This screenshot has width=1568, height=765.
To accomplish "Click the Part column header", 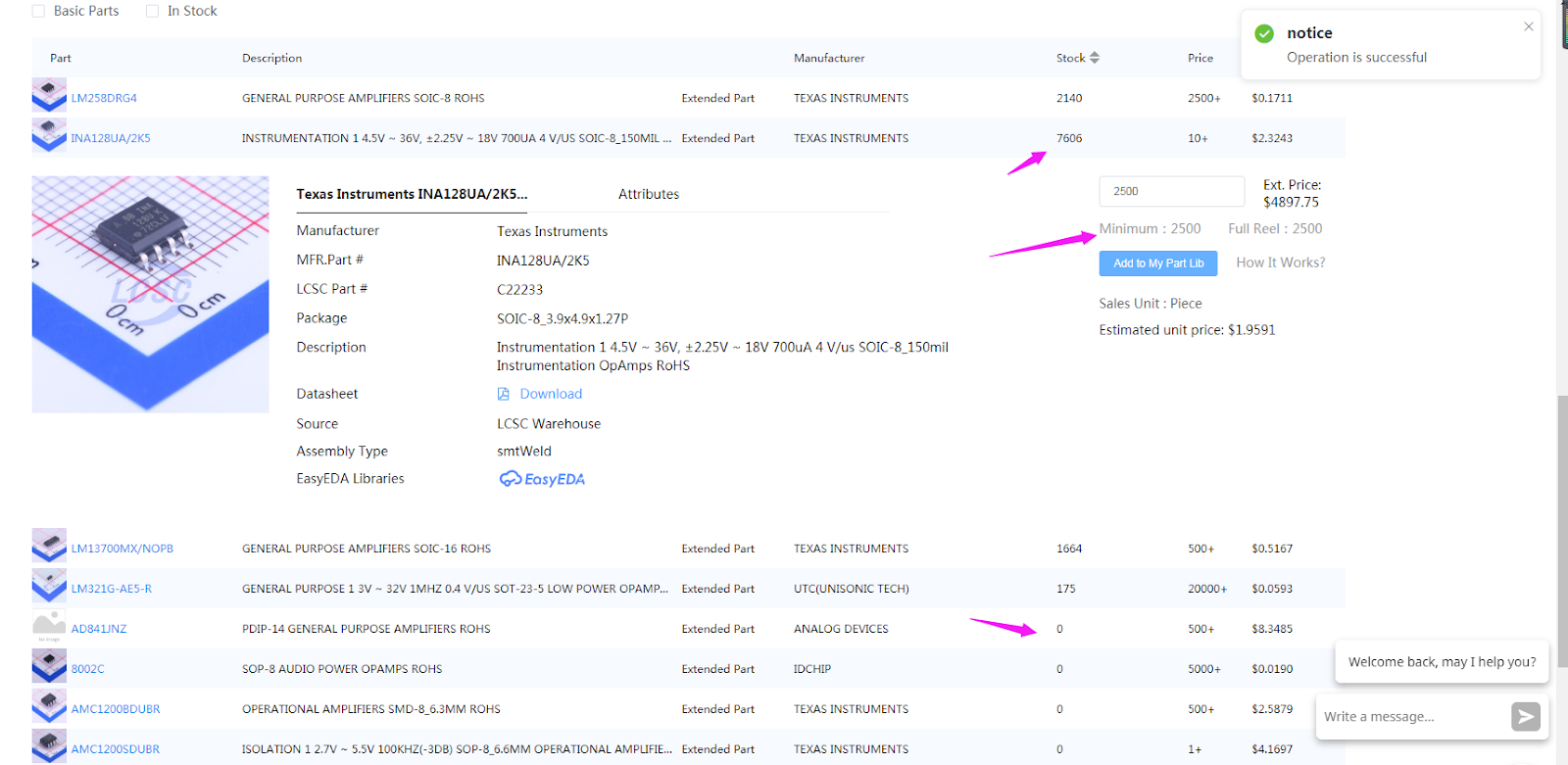I will 61,58.
